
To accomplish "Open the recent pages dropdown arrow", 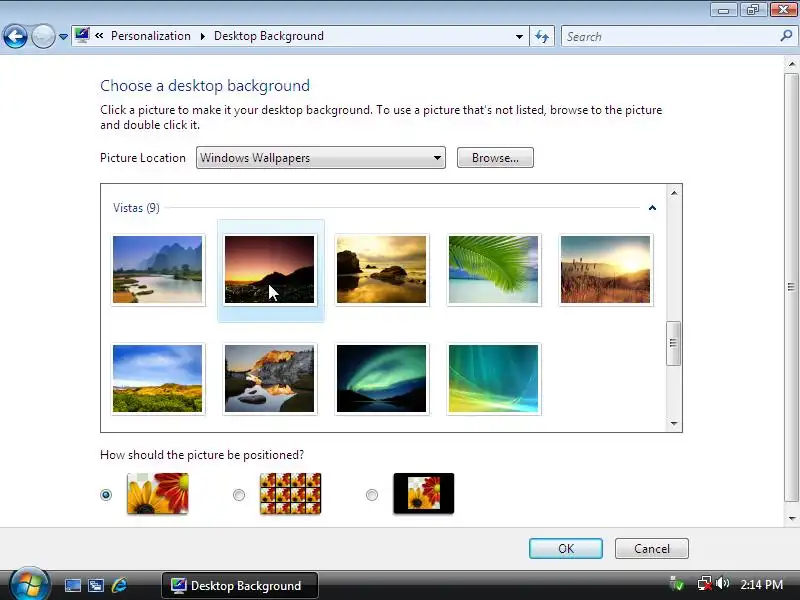I will click(63, 37).
